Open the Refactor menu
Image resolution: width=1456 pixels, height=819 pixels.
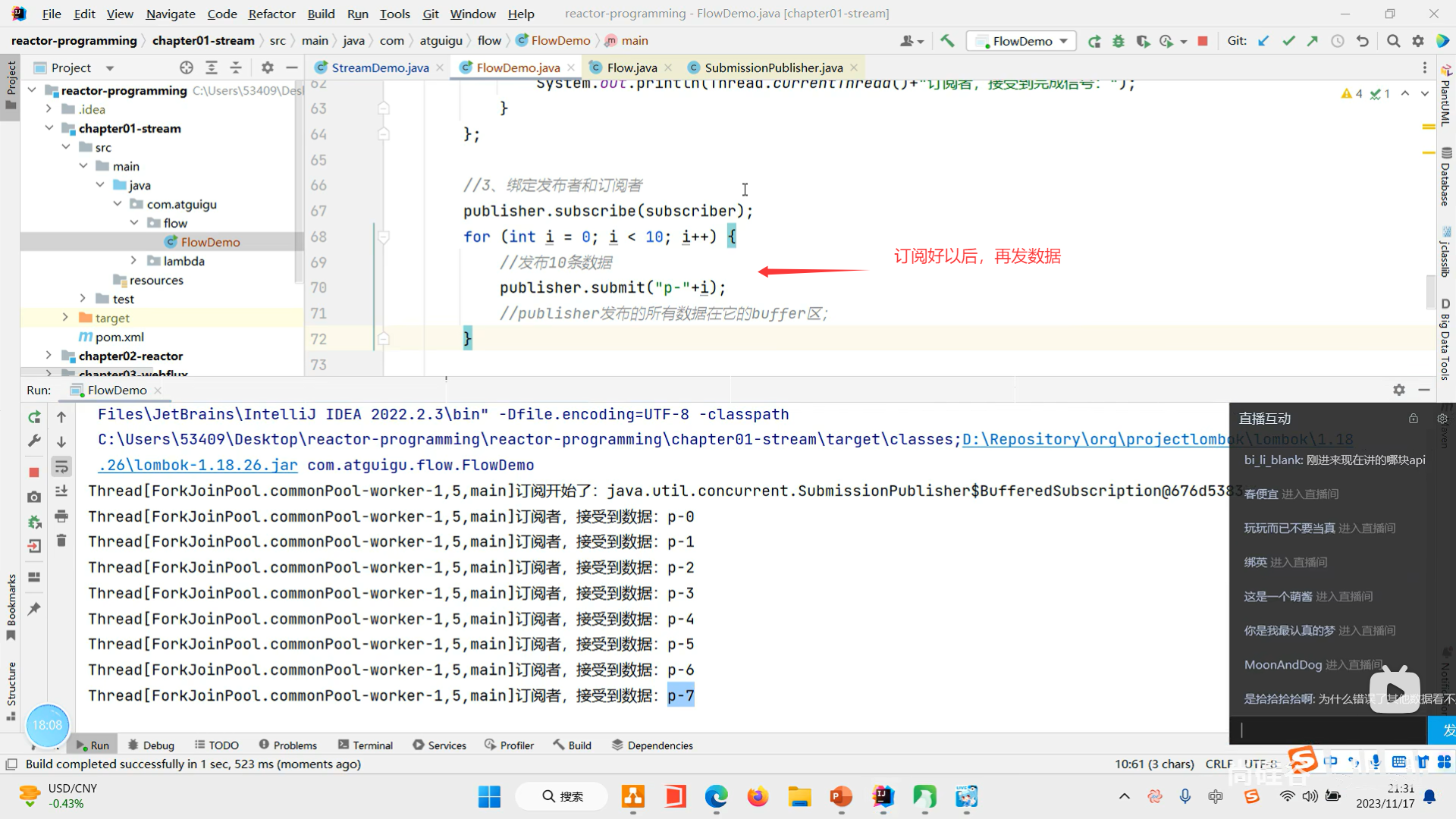271,14
